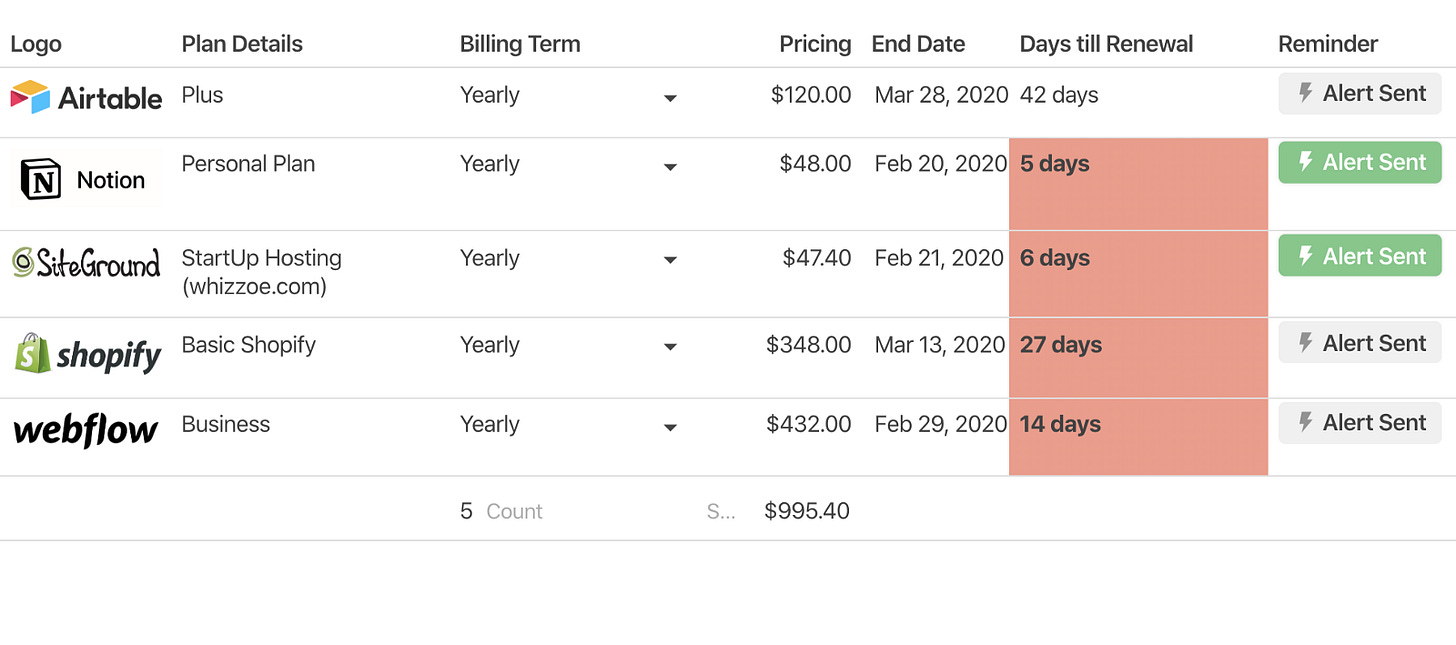Click the red 5 days renewal cell
This screenshot has height=645, width=1456.
[1138, 184]
